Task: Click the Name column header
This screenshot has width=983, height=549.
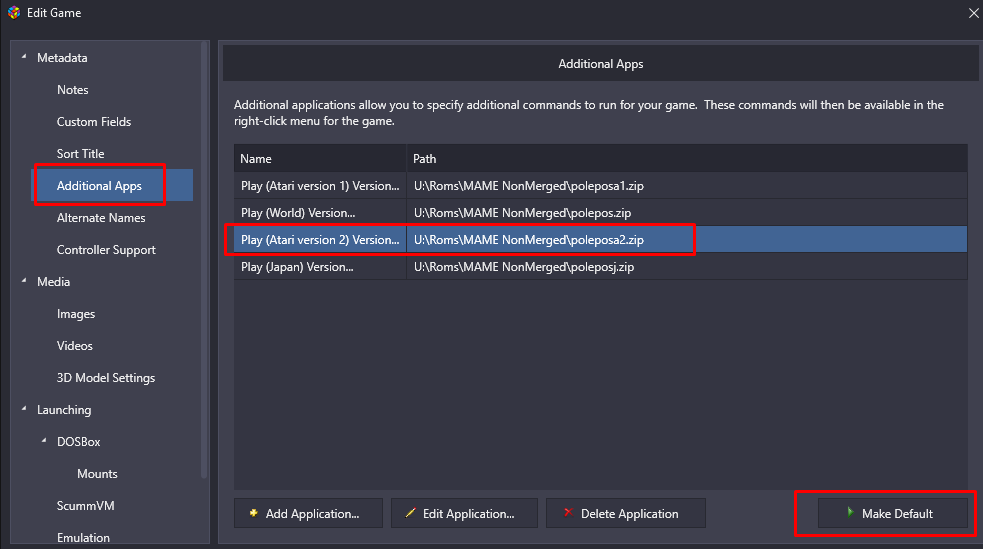Action: [320, 159]
